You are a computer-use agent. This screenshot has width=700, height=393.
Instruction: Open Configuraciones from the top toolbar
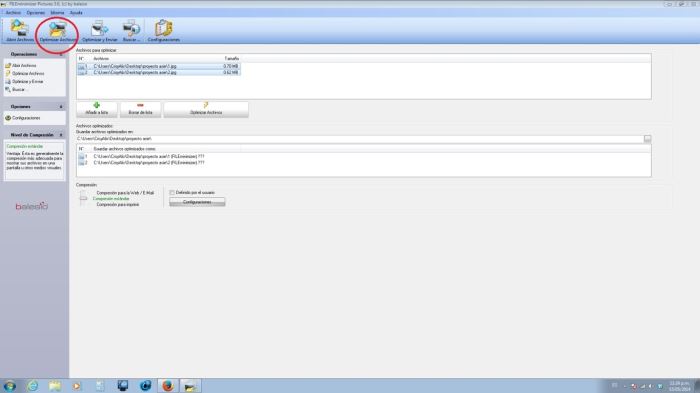(163, 31)
